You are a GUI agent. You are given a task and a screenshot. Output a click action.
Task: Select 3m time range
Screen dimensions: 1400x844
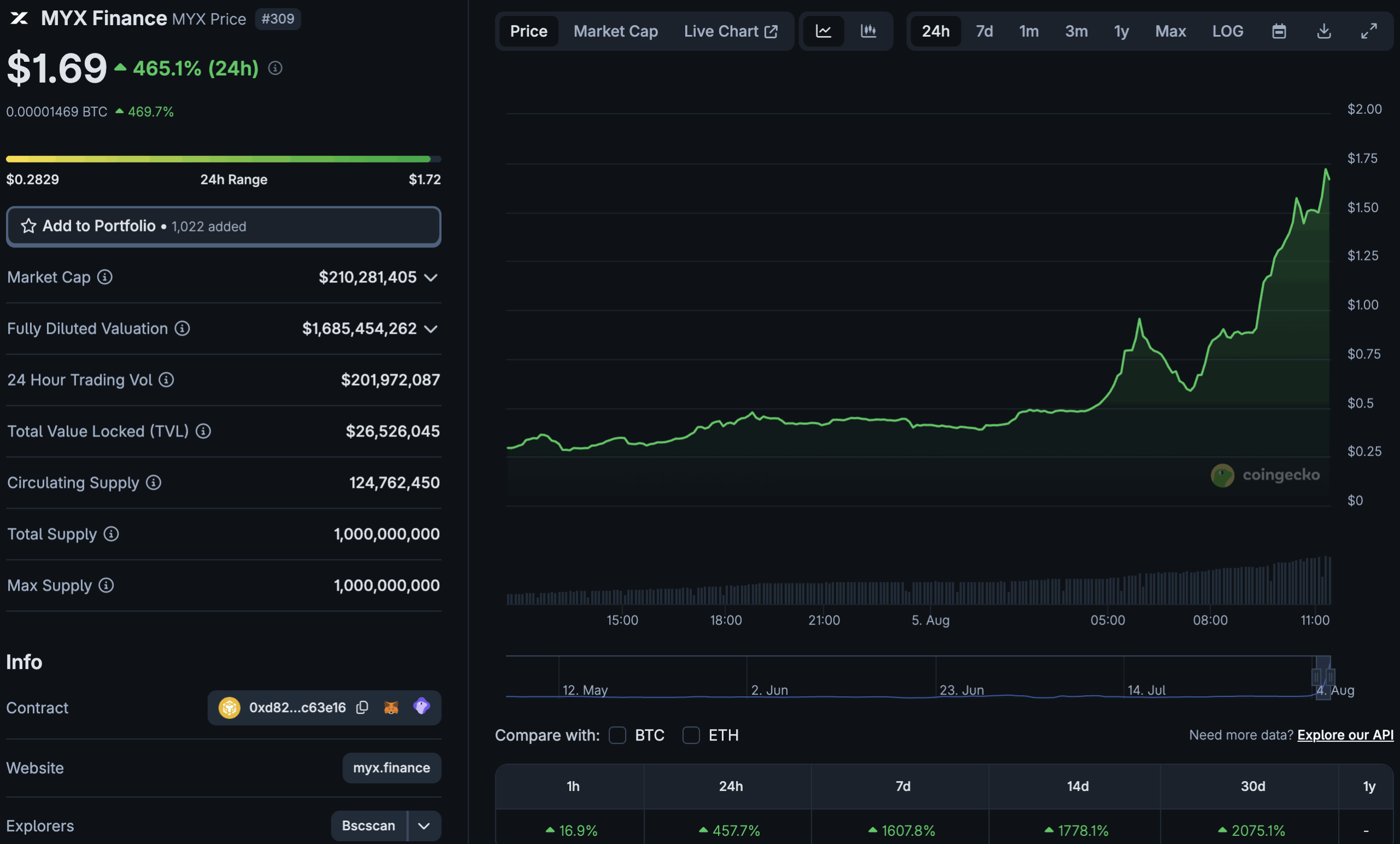tap(1076, 31)
